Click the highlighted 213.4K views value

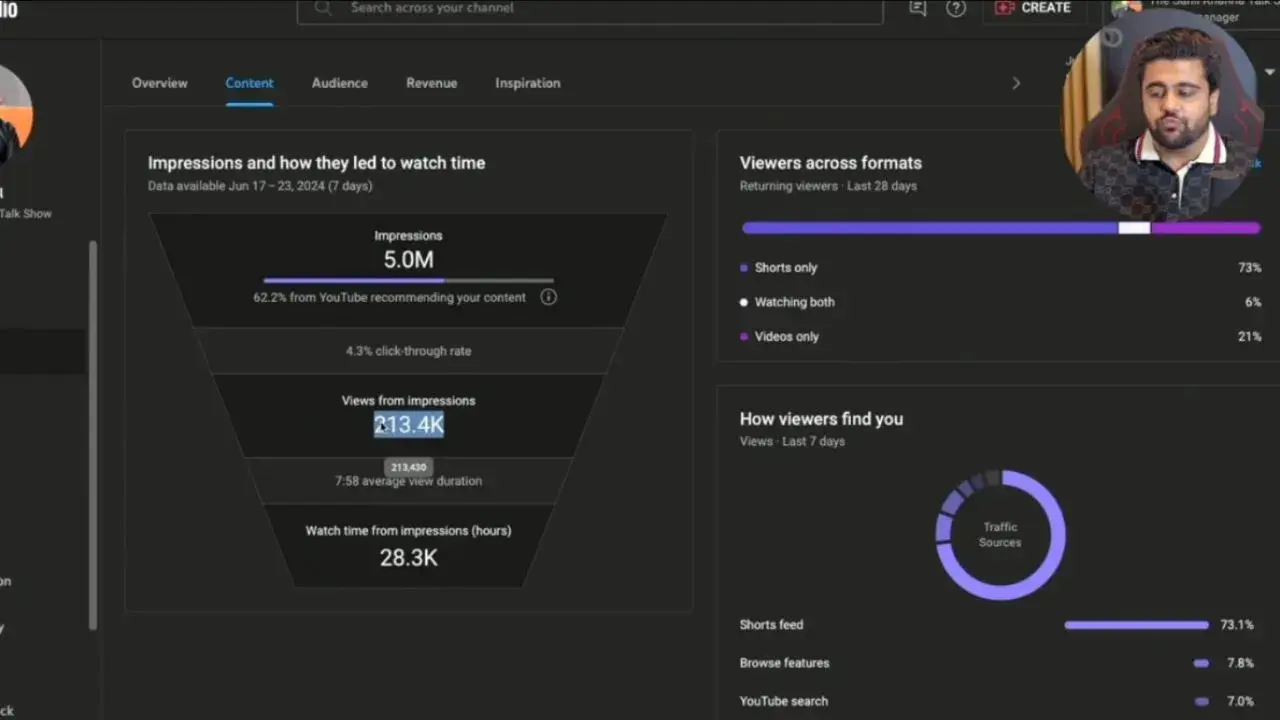(x=408, y=425)
